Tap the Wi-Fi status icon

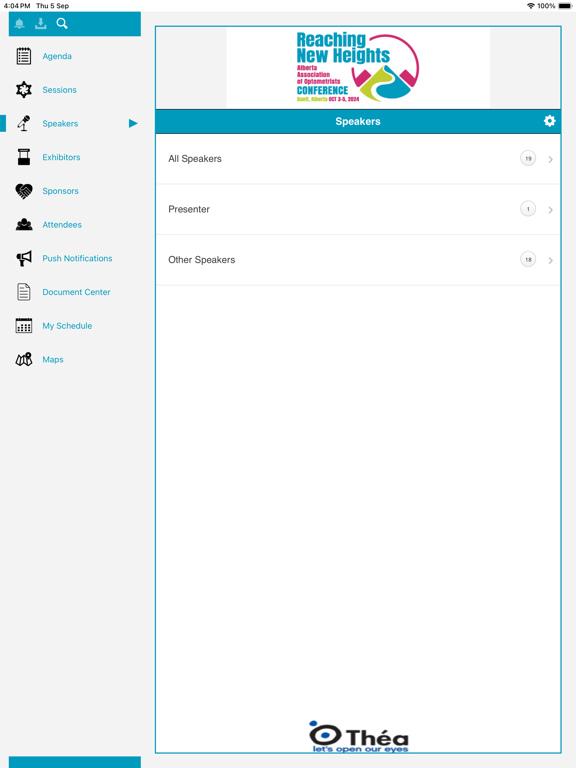pos(530,6)
